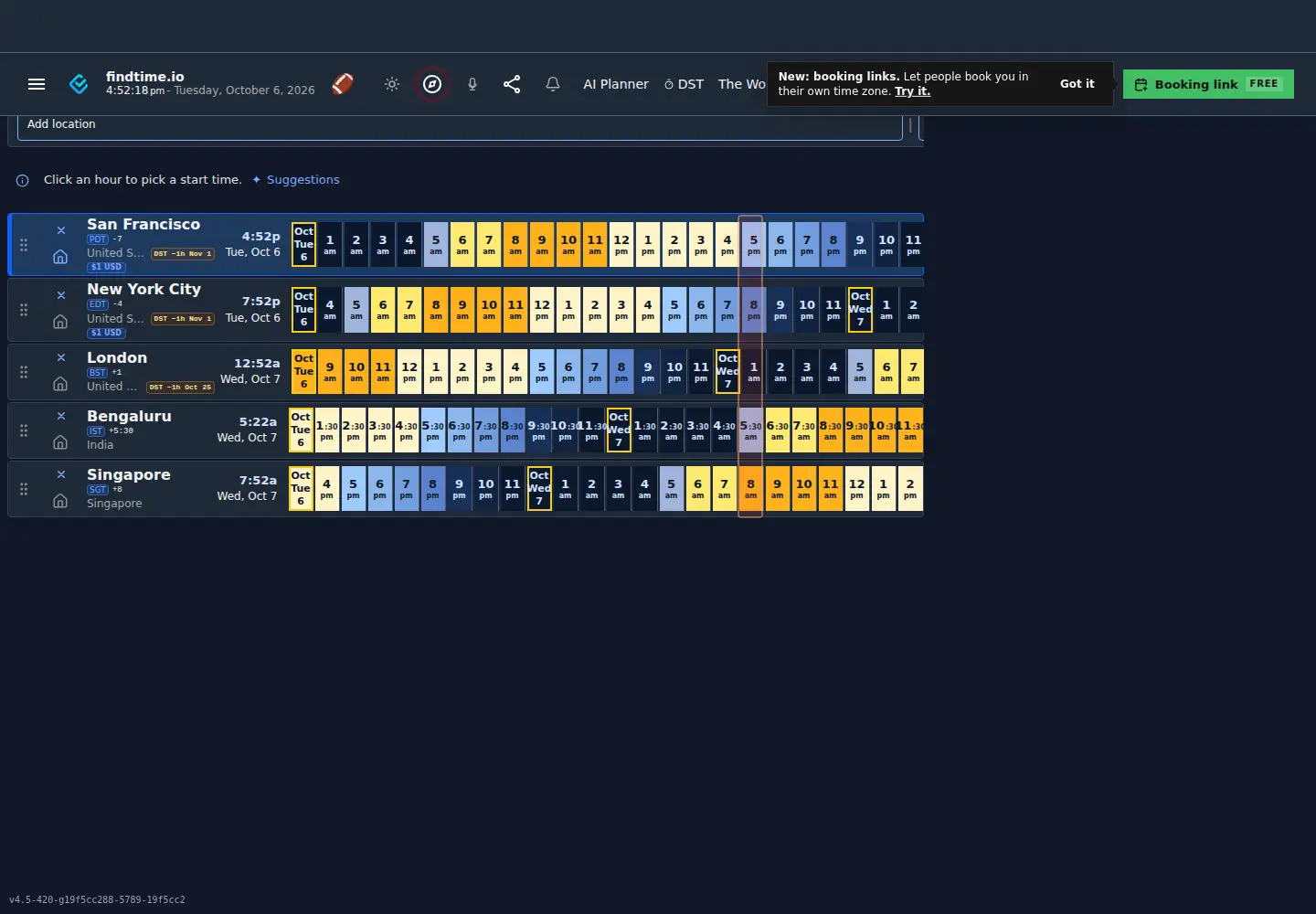Select the 2:30 am cell in Bengaluru row
This screenshot has height=914, width=1316.
click(672, 430)
